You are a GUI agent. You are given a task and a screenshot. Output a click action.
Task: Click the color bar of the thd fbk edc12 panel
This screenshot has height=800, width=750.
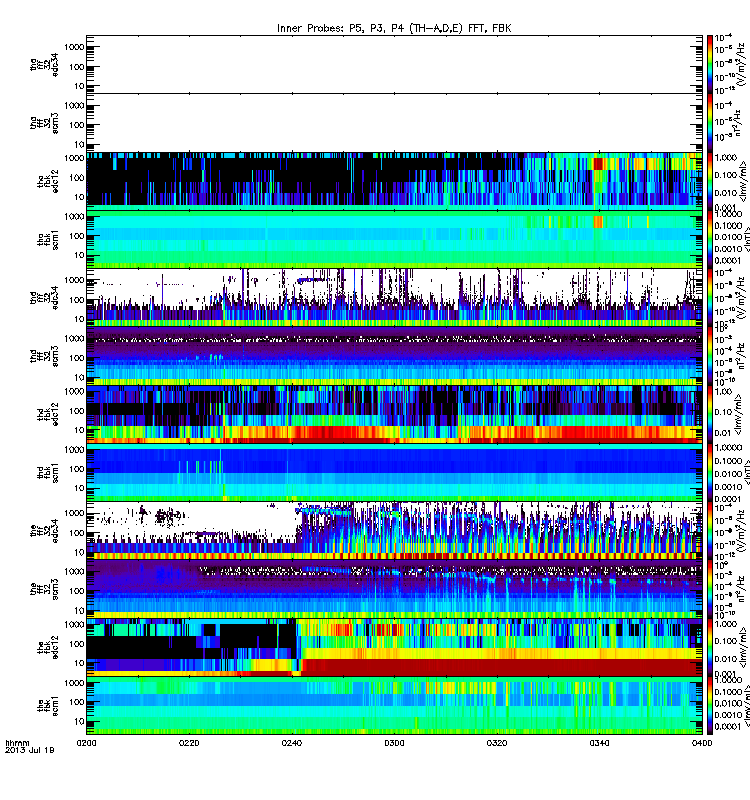pyautogui.click(x=710, y=414)
